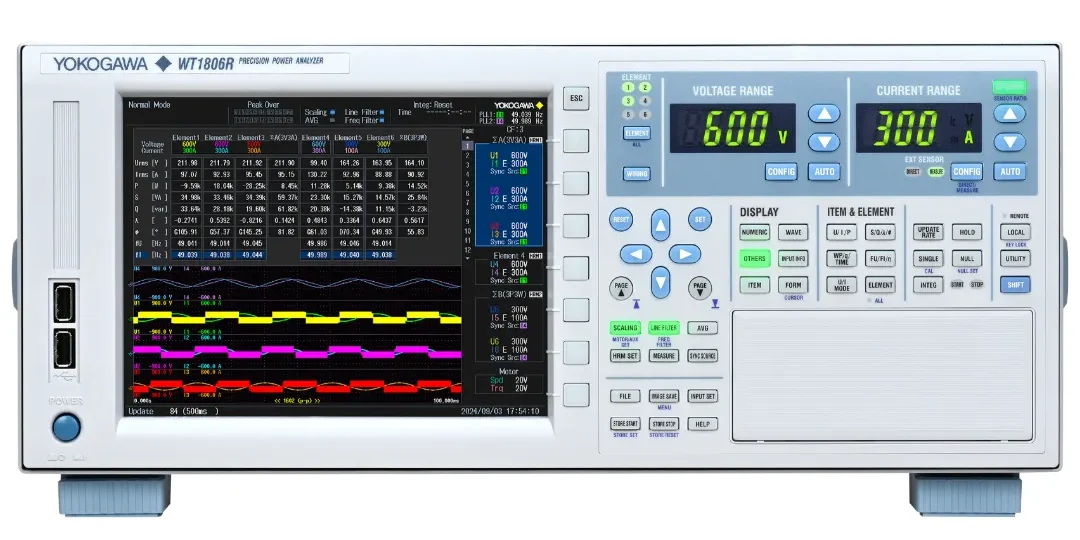Image resolution: width=1080 pixels, height=540 pixels.
Task: Click the WIRING button
Action: click(x=636, y=174)
